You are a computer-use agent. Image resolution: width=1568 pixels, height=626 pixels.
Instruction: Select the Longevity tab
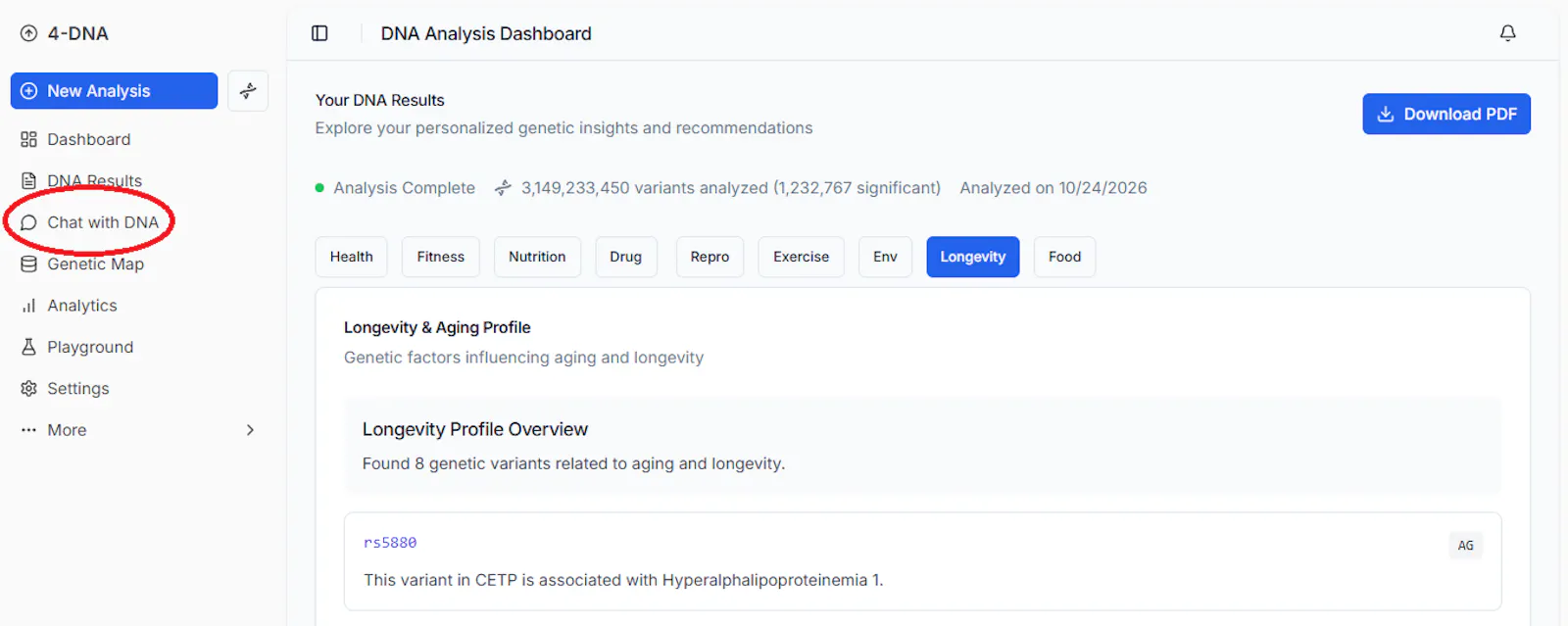pyautogui.click(x=973, y=257)
